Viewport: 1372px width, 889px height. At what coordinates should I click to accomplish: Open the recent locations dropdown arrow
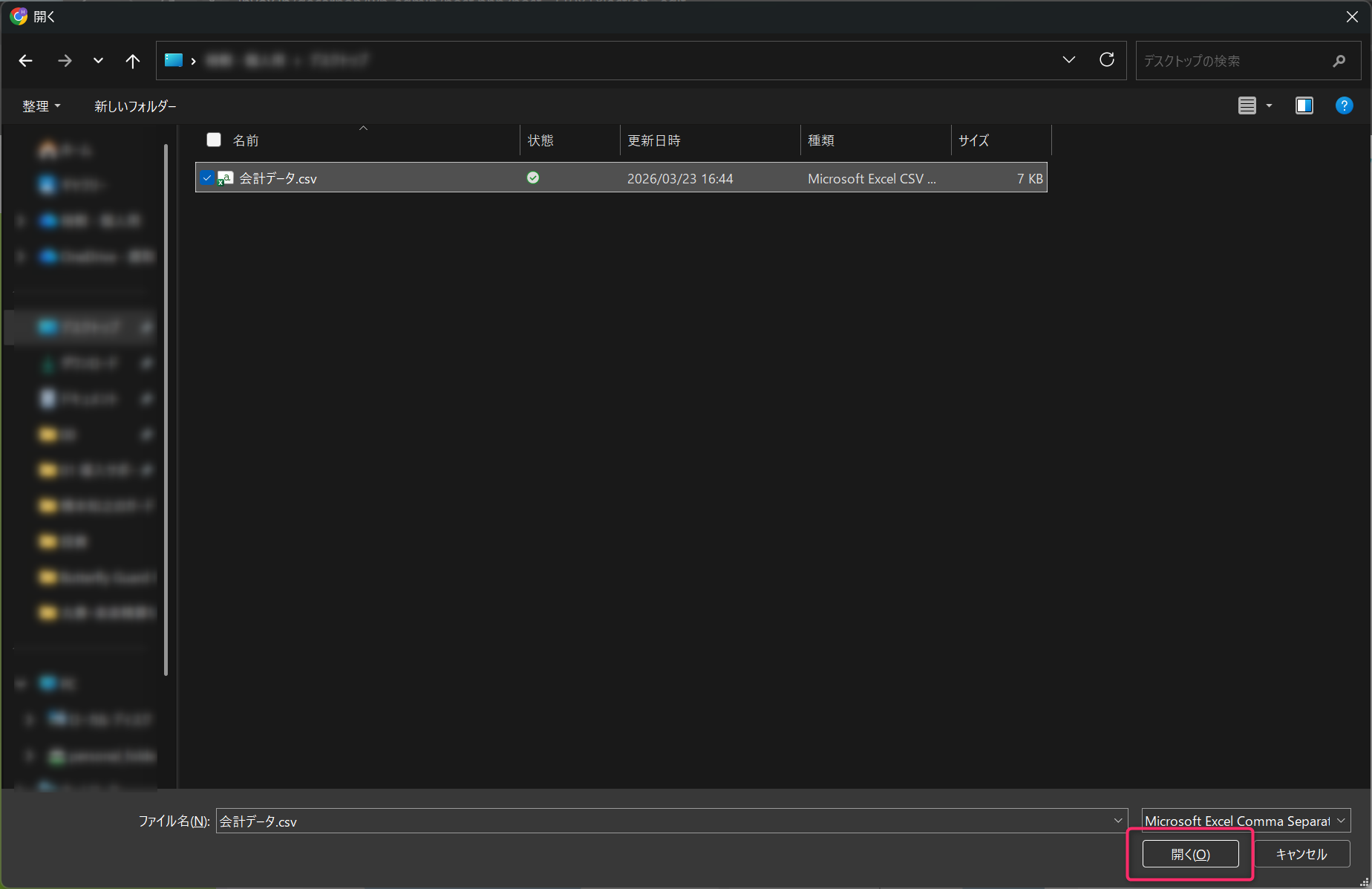(98, 61)
